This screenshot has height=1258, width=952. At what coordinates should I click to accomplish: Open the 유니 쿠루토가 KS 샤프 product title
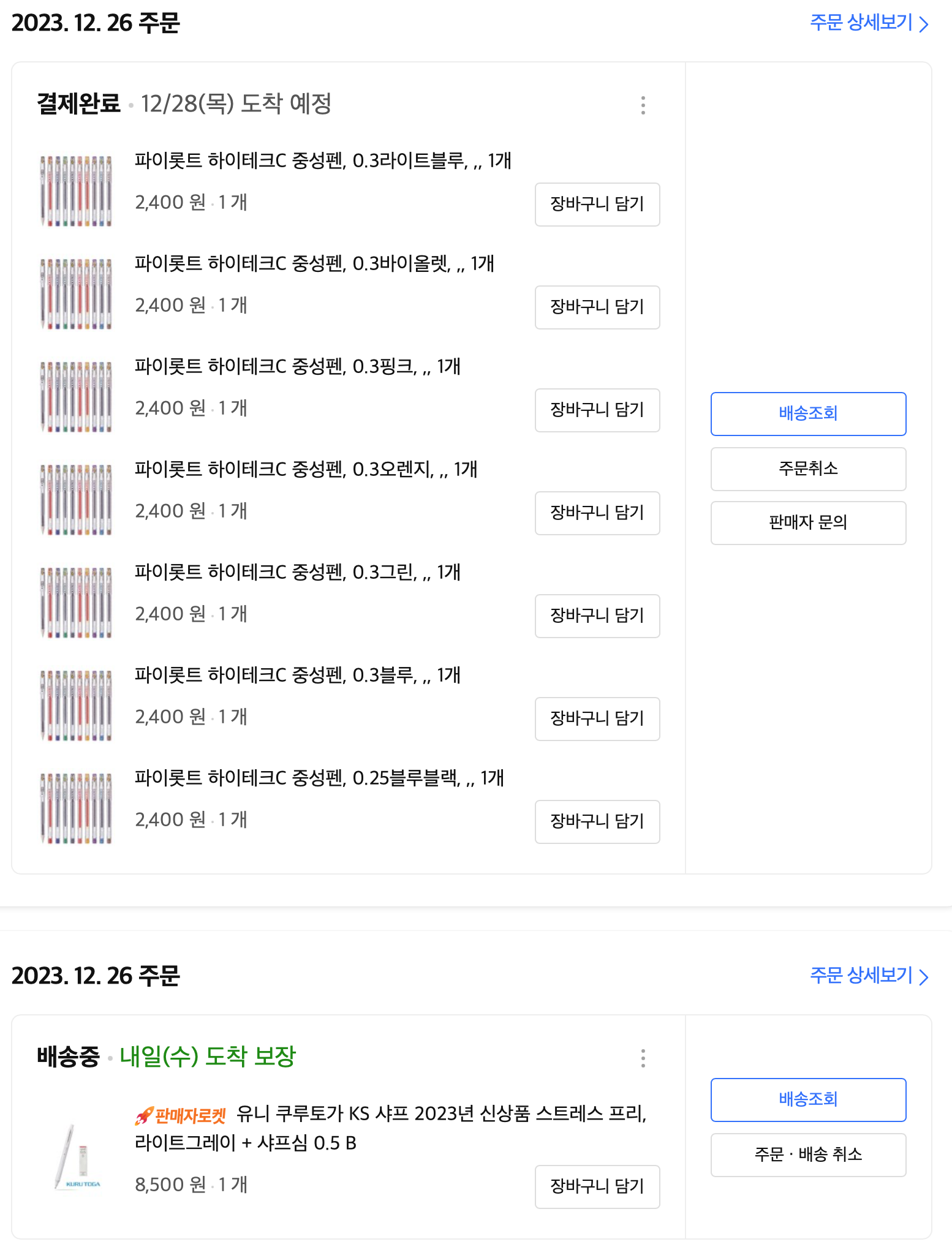click(441, 1113)
